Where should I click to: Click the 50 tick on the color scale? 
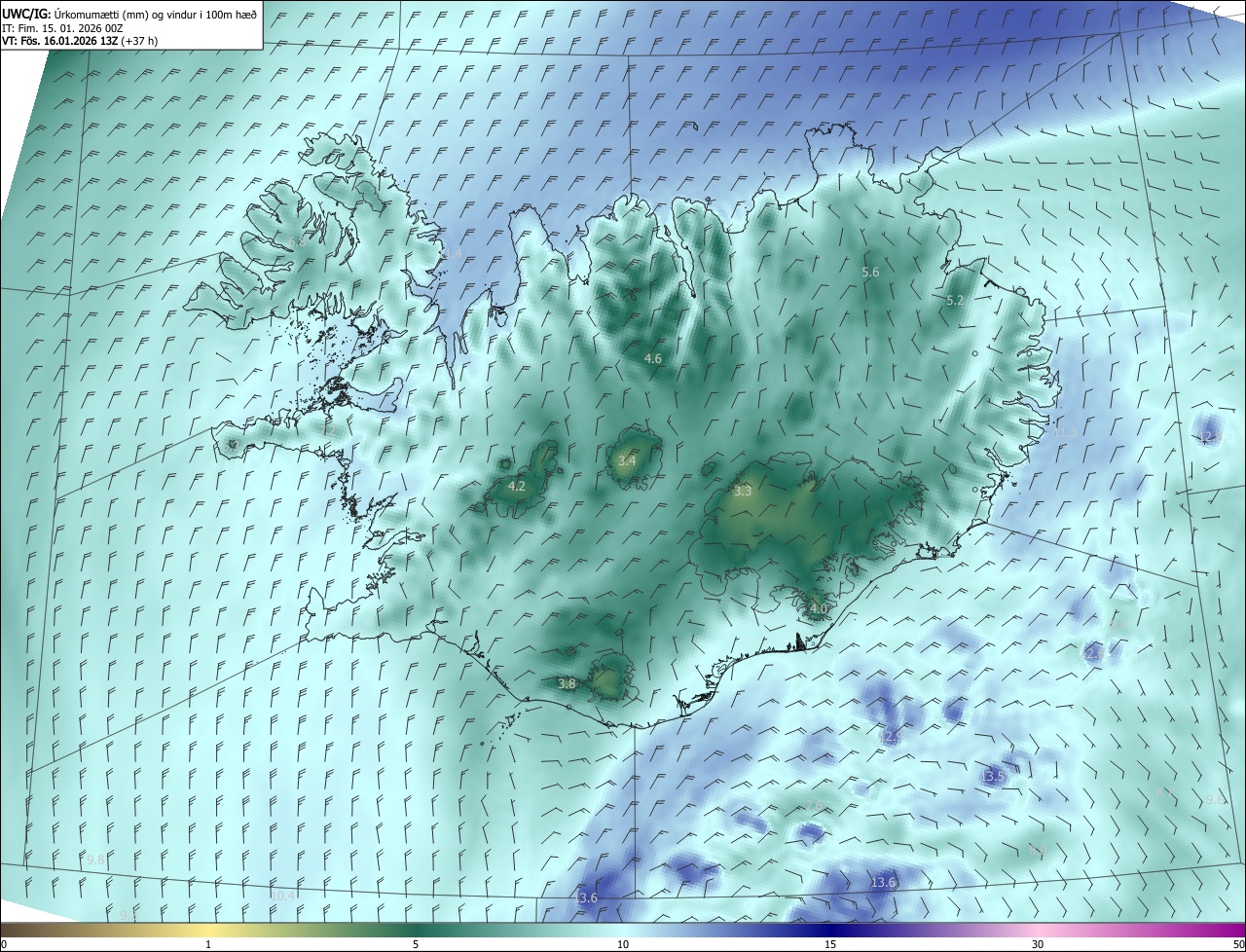pyautogui.click(x=1237, y=944)
